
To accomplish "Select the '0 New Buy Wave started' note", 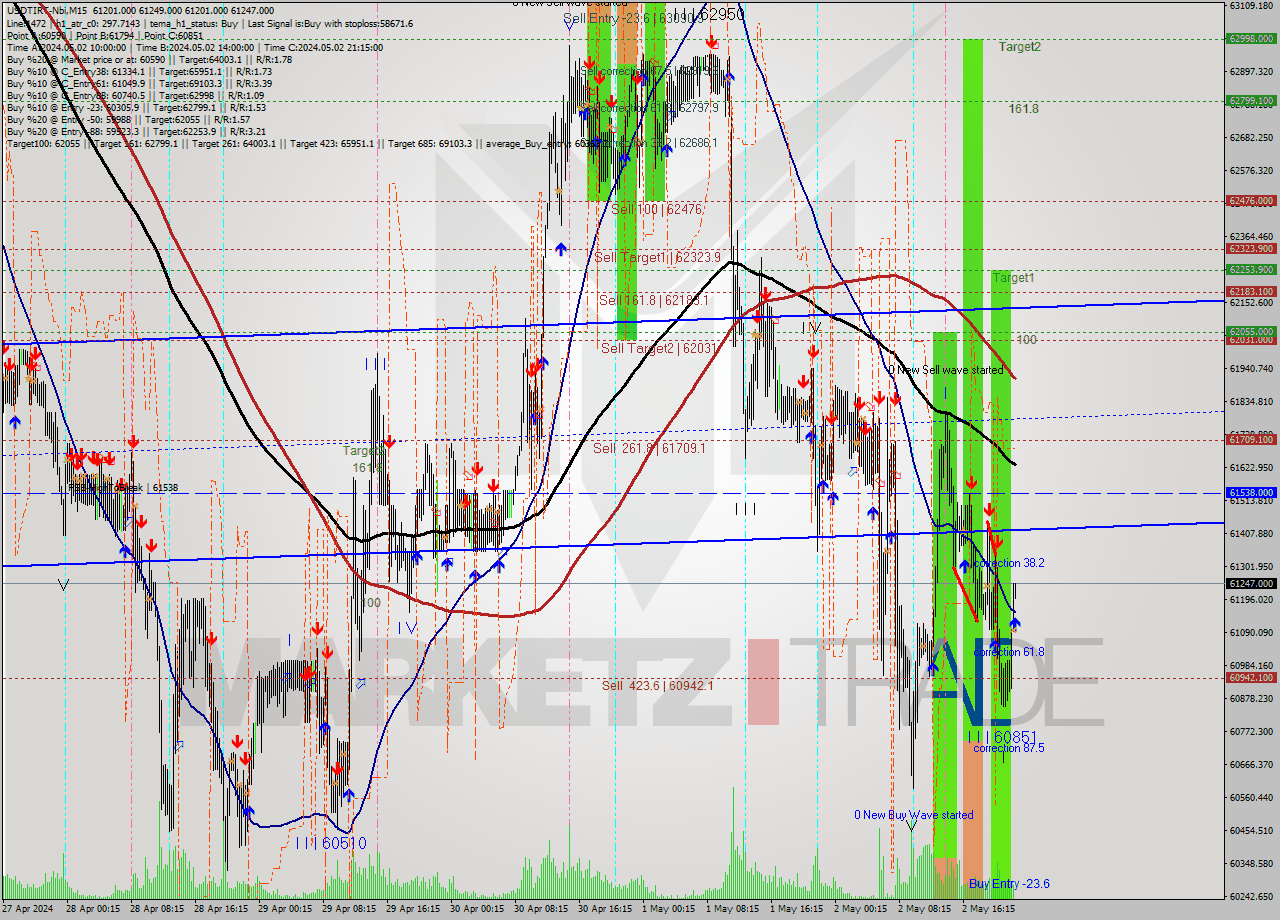I will (913, 815).
